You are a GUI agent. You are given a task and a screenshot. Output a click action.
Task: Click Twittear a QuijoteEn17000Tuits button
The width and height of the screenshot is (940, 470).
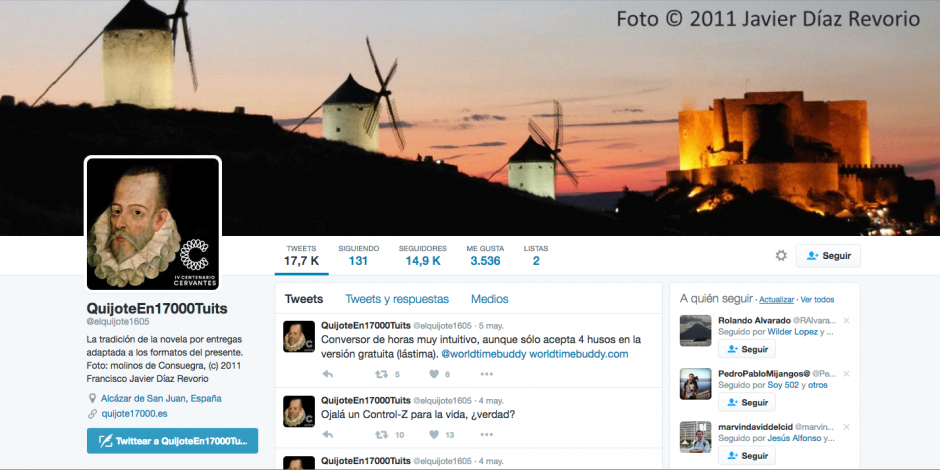173,441
